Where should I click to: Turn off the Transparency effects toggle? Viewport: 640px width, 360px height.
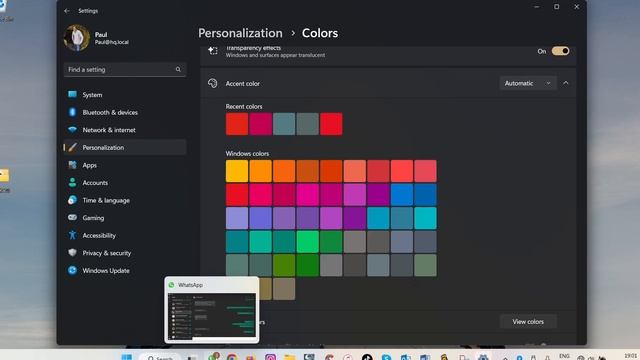pyautogui.click(x=560, y=51)
